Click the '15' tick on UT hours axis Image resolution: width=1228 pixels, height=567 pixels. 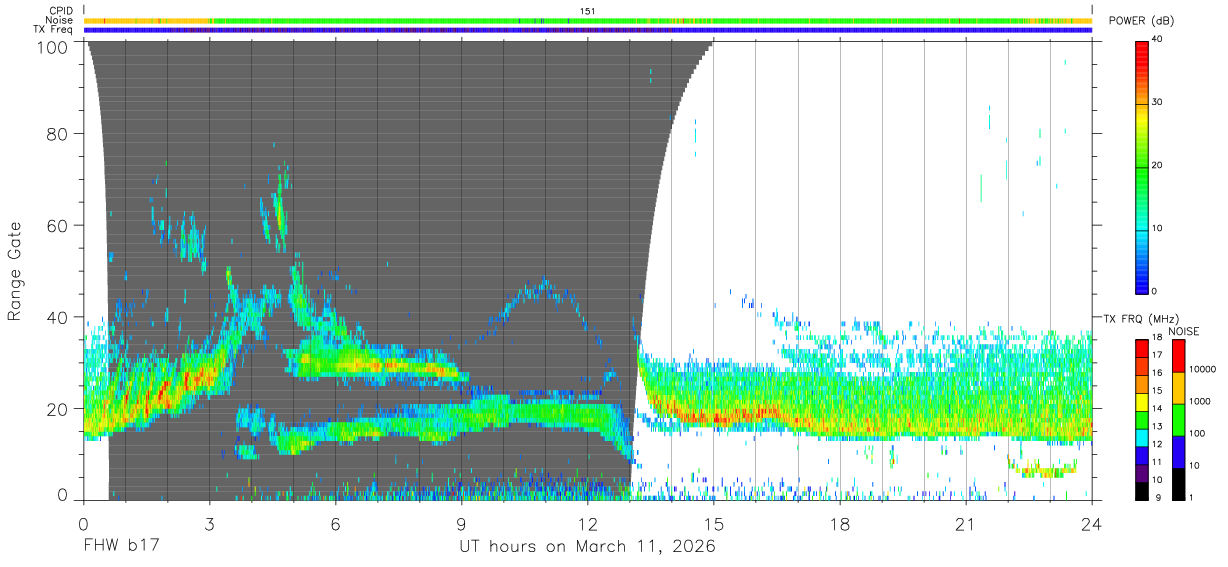tap(714, 523)
